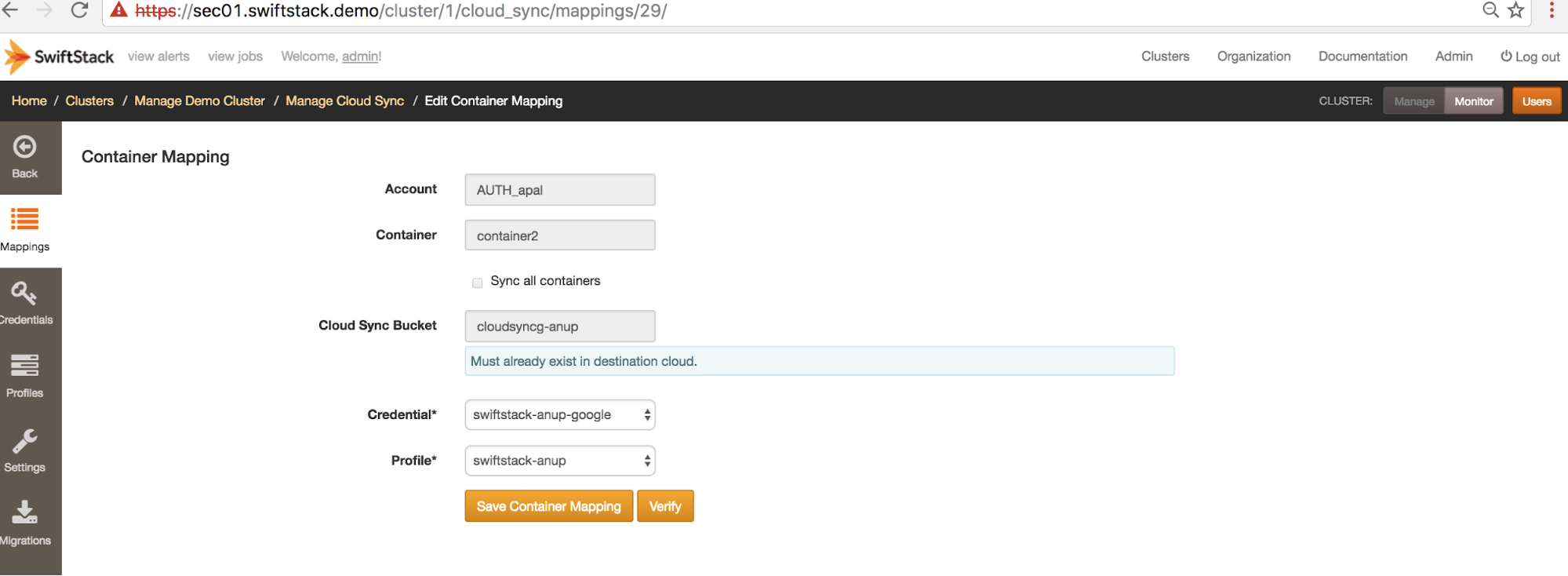Screen dimensions: 1568x576
Task: Click the admin username link
Action: 361,57
